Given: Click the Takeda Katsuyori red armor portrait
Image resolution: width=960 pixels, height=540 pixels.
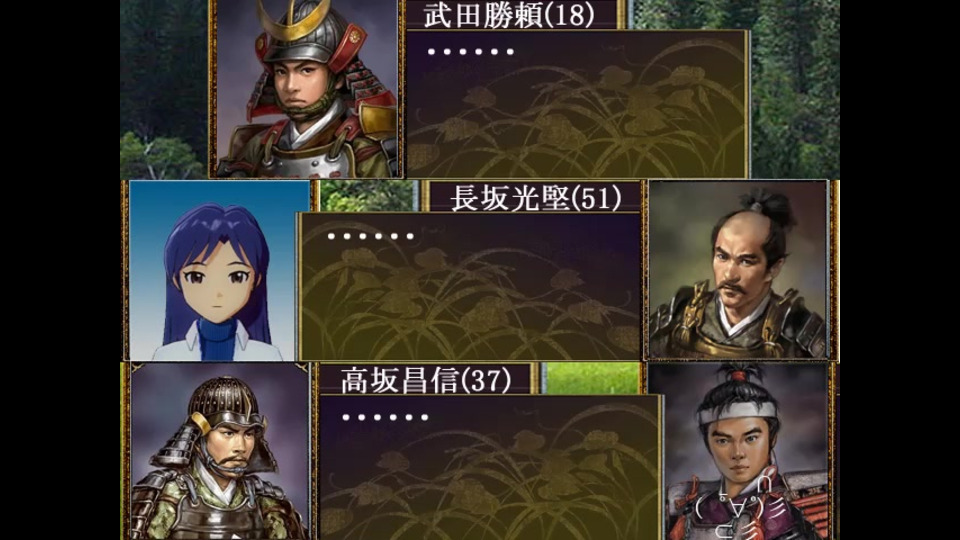Looking at the screenshot, I should coord(307,89).
